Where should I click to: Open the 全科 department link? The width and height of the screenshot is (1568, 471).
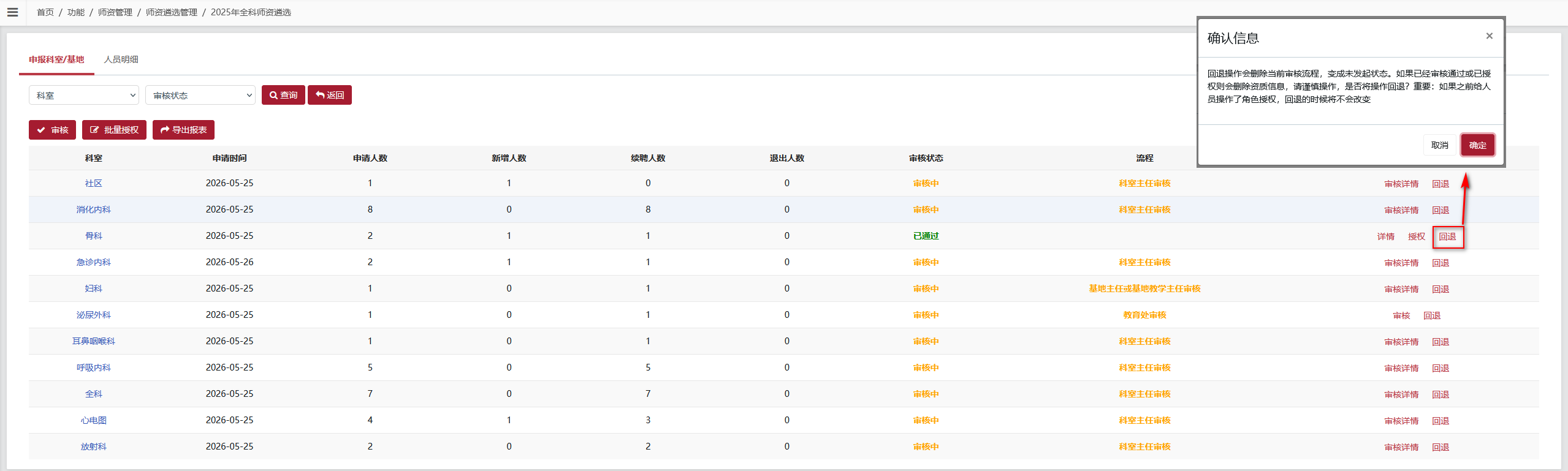click(94, 394)
